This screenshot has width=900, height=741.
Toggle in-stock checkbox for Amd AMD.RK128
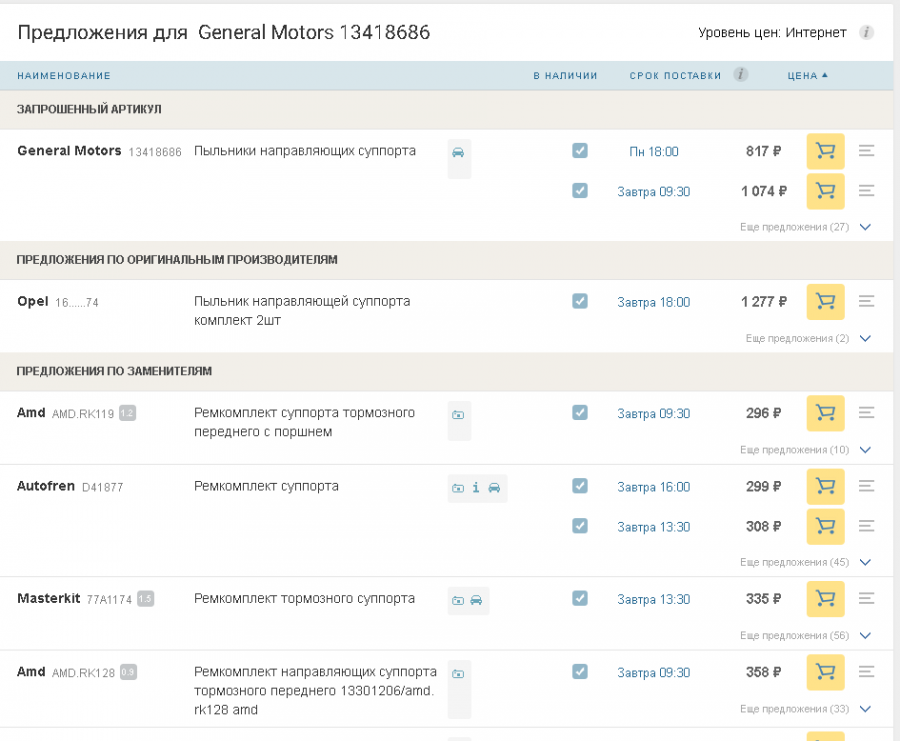(580, 672)
